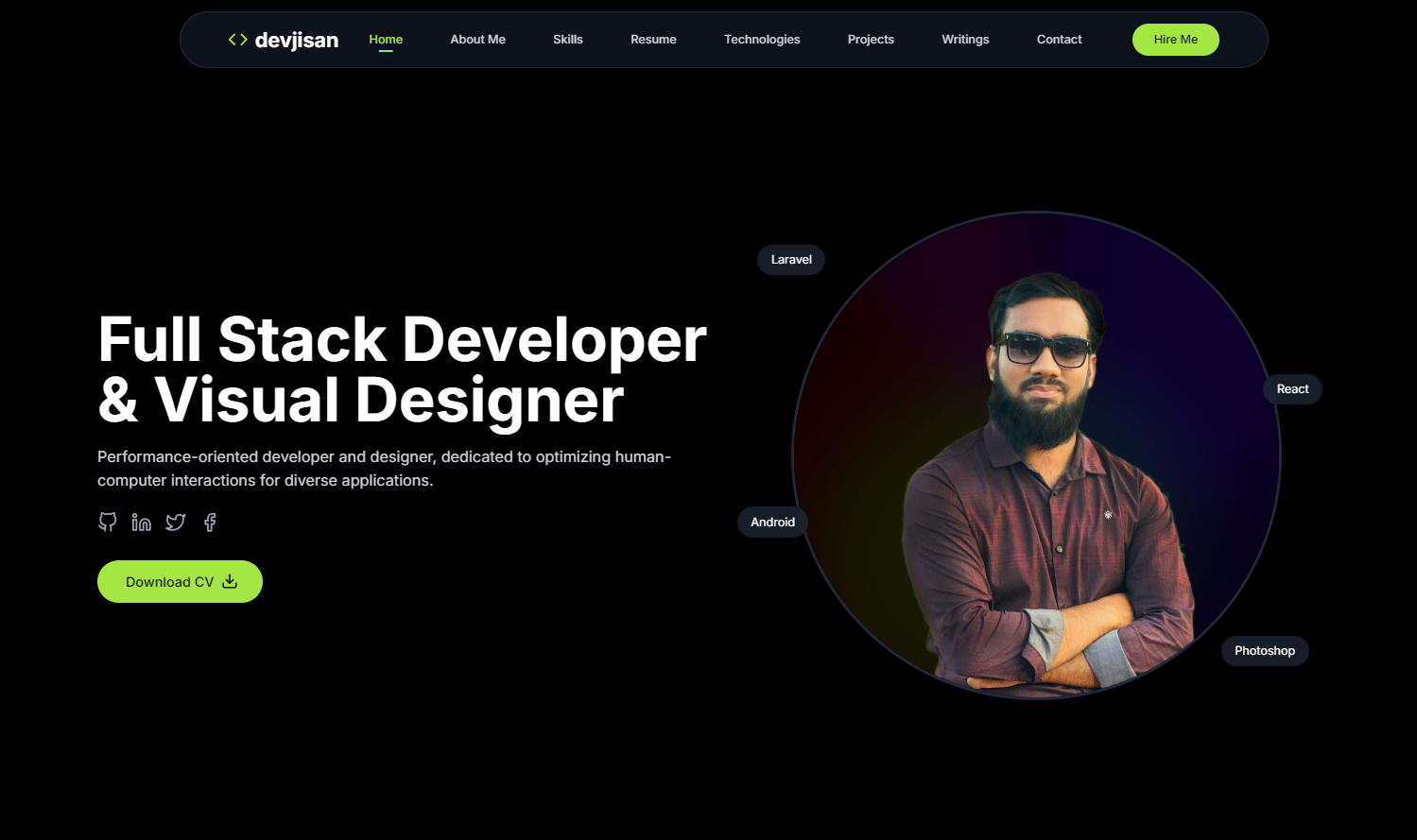
Task: Click the Download CV button
Action: click(180, 581)
